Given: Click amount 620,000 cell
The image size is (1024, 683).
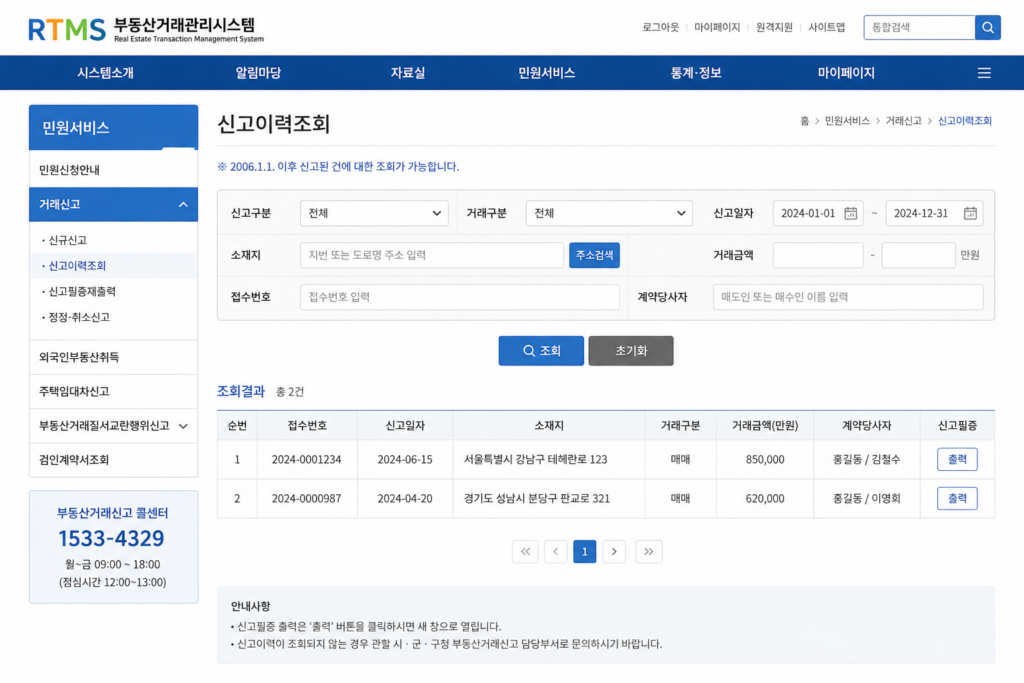Looking at the screenshot, I should click(x=765, y=499).
